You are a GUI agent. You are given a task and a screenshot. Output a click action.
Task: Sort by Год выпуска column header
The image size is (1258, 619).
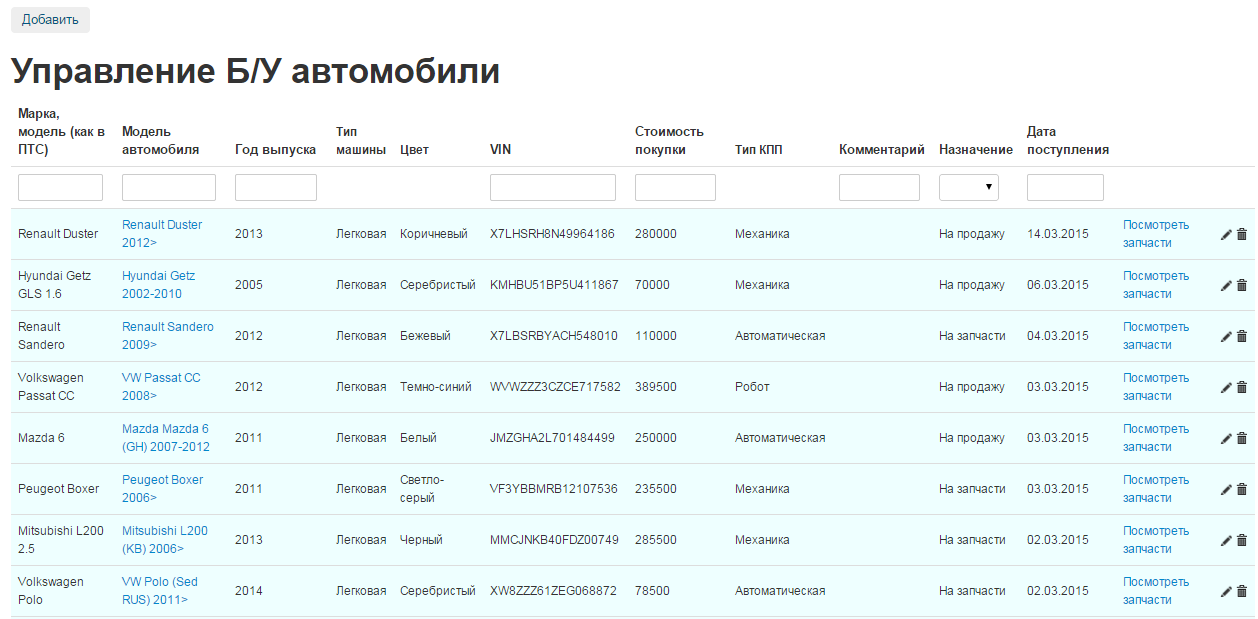point(276,150)
